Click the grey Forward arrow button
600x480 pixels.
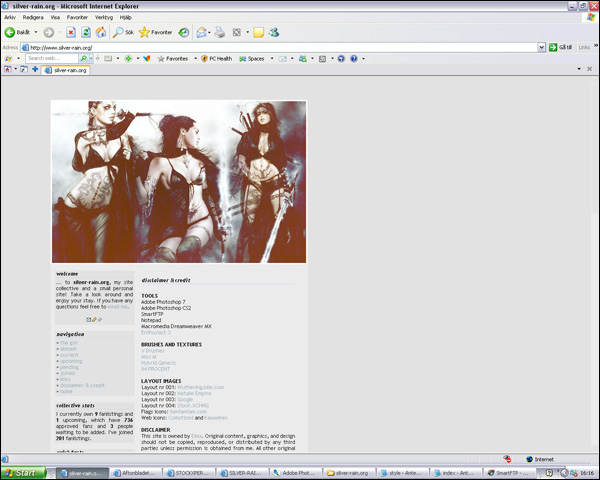49,33
